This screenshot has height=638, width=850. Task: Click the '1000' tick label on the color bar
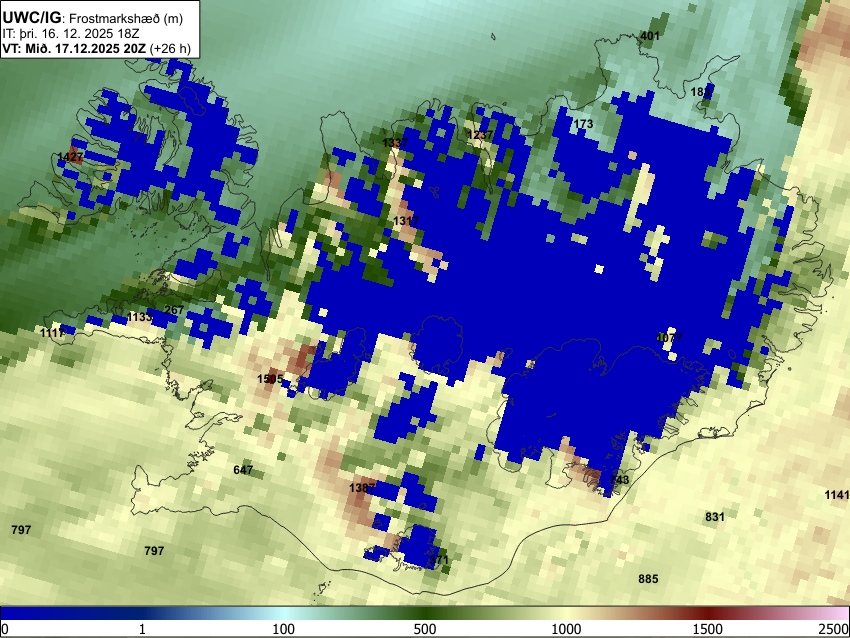(566, 629)
